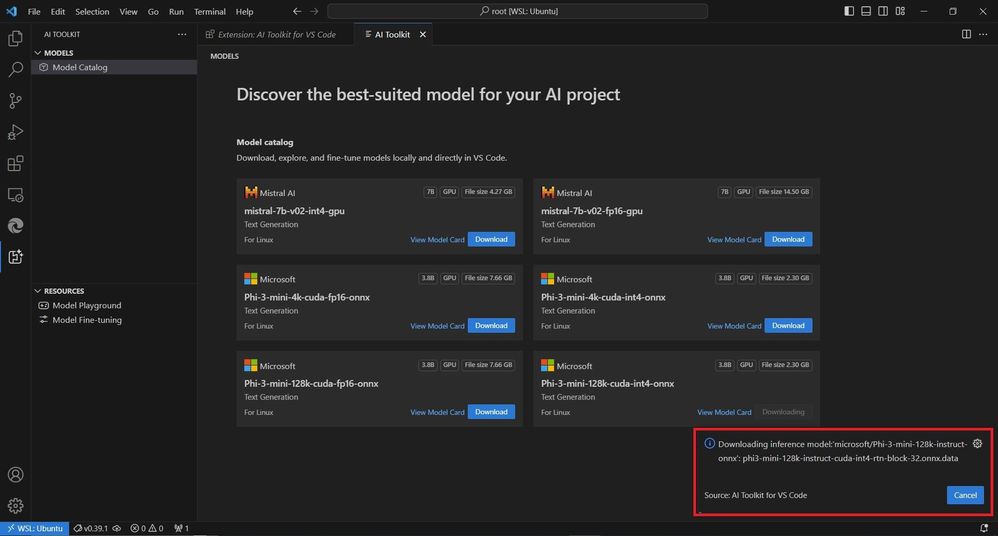Toggle bottom Panel visibility
Screen dimensions: 998x536
pos(866,11)
